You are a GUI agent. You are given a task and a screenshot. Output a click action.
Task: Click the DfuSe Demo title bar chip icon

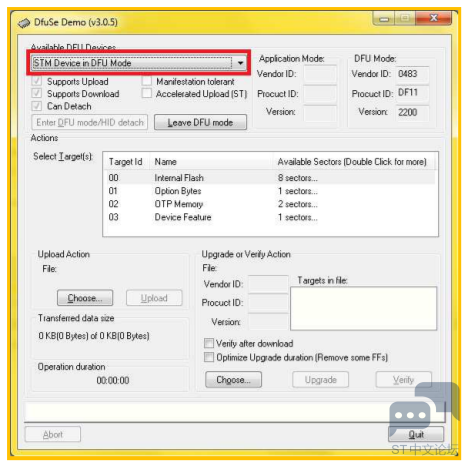(x=24, y=23)
